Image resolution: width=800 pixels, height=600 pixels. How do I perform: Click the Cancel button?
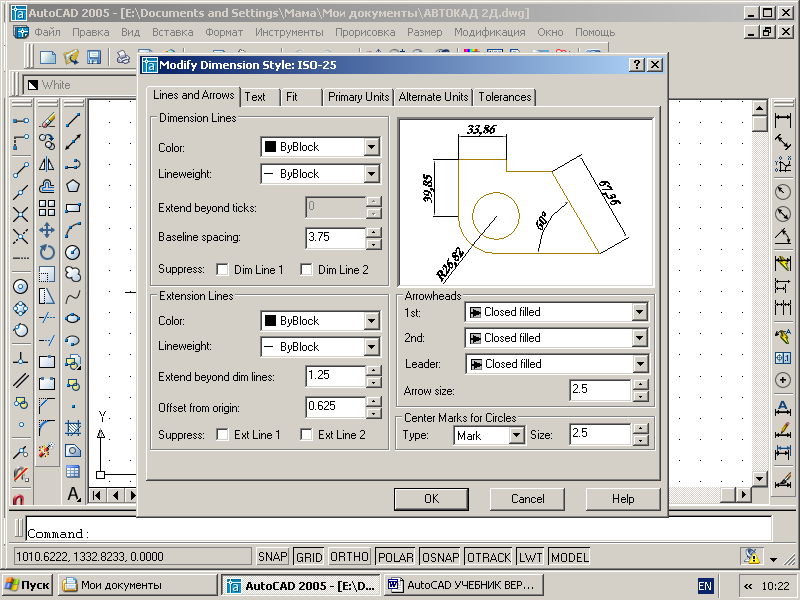point(527,499)
